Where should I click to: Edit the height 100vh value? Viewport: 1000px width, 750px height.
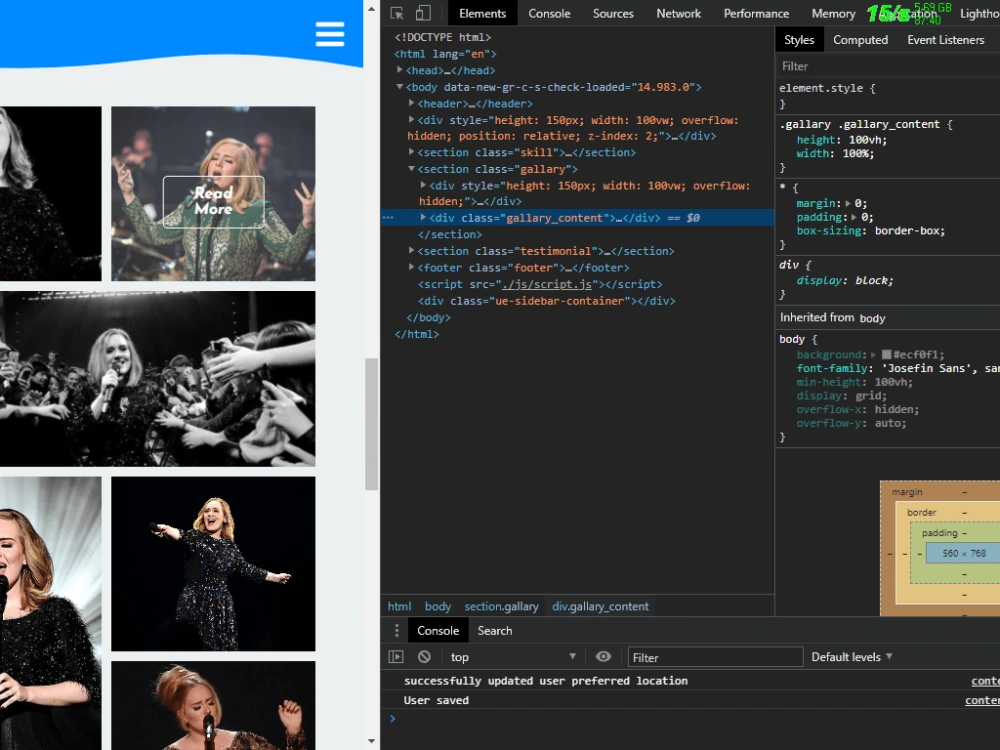point(866,140)
